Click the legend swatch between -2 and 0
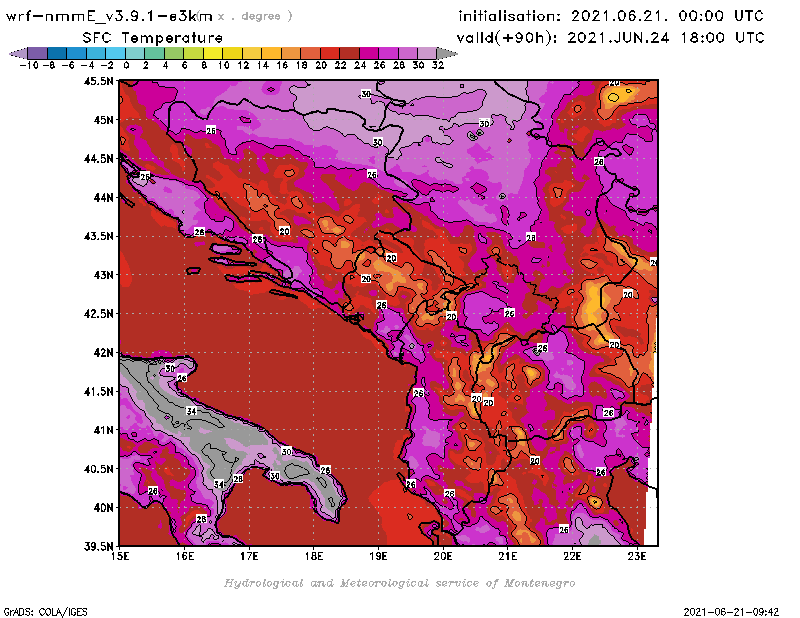The image size is (800, 618). (116, 53)
